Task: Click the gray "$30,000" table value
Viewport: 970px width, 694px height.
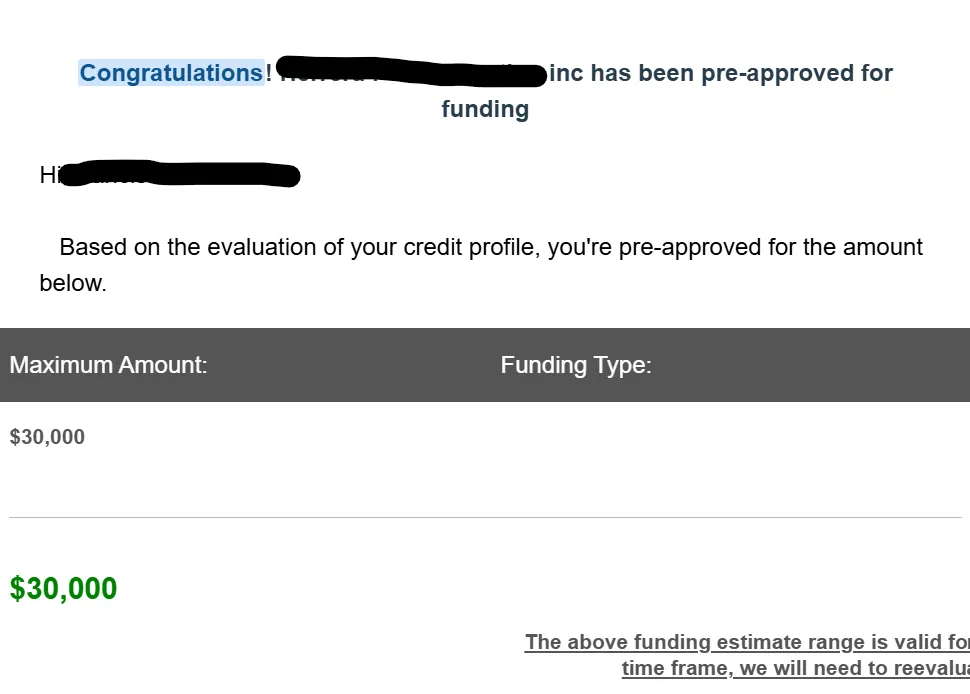Action: click(47, 437)
